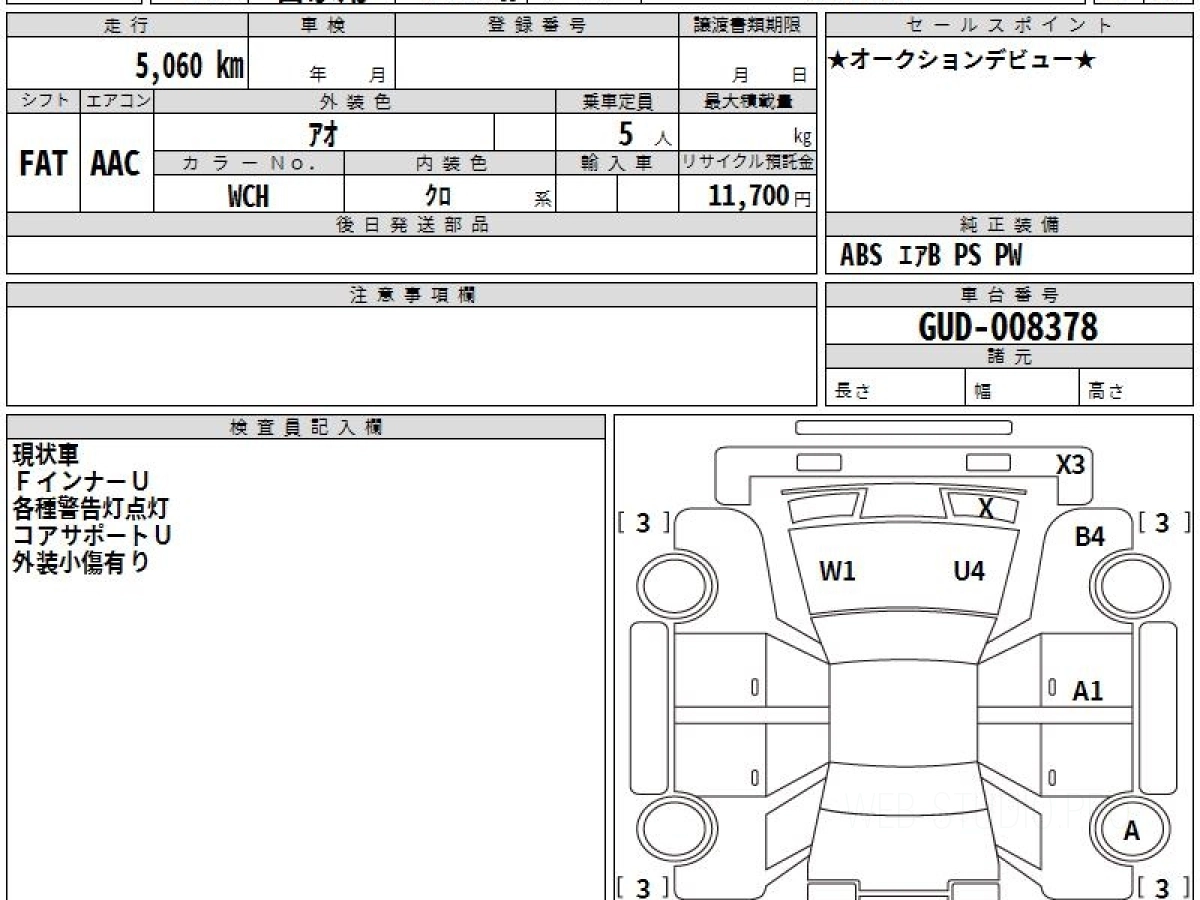Click the ABS エアB PS PW equipment line
This screenshot has height=900, width=1200.
(931, 256)
